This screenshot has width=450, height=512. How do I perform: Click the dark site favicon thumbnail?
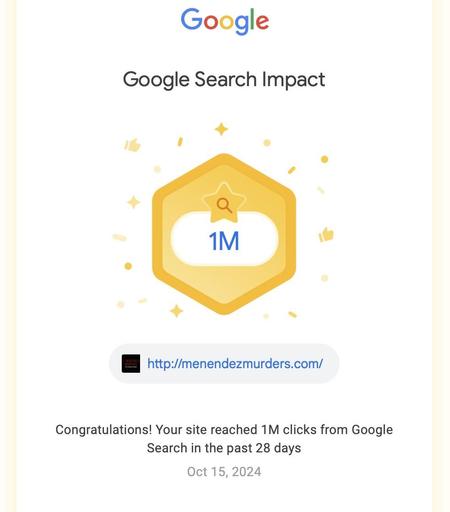[x=131, y=363]
